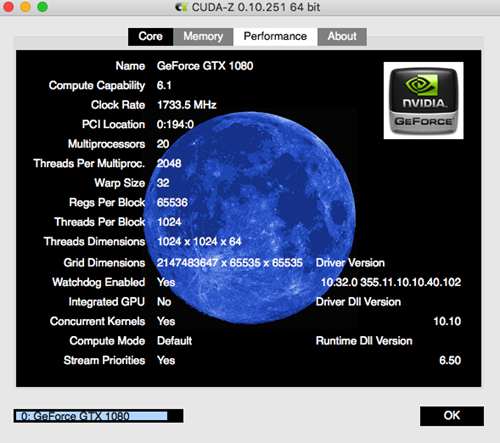Click the green zoom window button

pyautogui.click(x=42, y=7)
